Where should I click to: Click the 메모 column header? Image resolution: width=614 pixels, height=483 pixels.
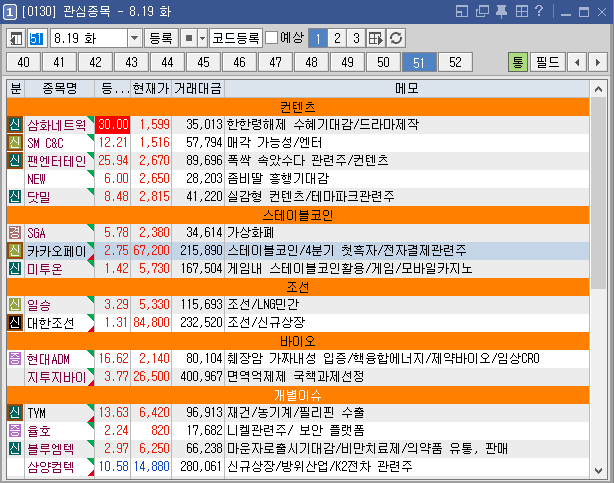point(407,89)
